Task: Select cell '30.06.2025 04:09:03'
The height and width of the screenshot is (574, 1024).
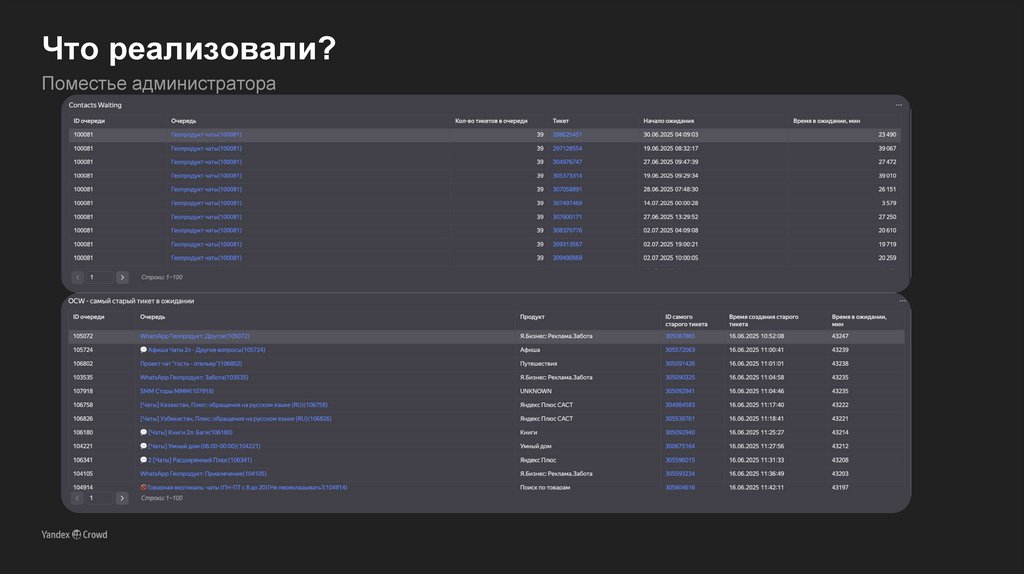Action: tap(670, 135)
